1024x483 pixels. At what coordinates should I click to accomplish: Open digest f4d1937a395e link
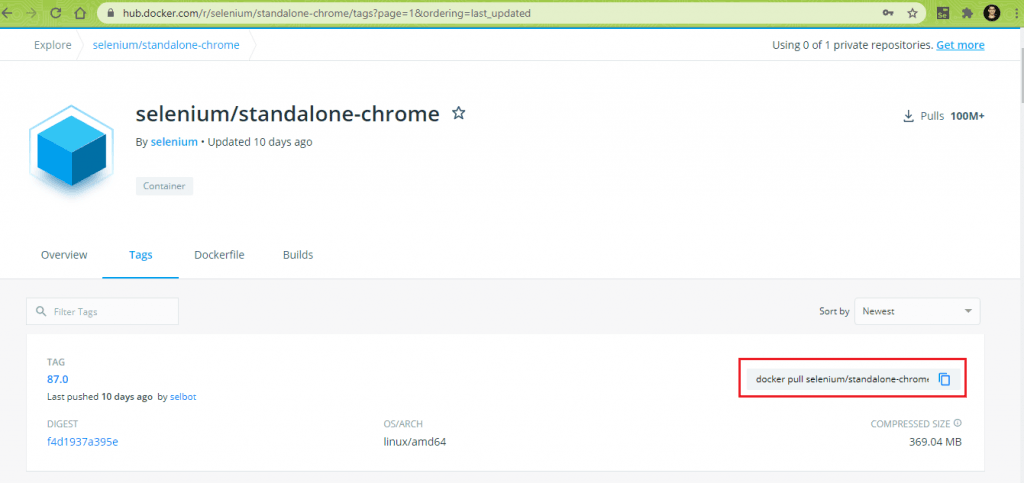click(82, 441)
